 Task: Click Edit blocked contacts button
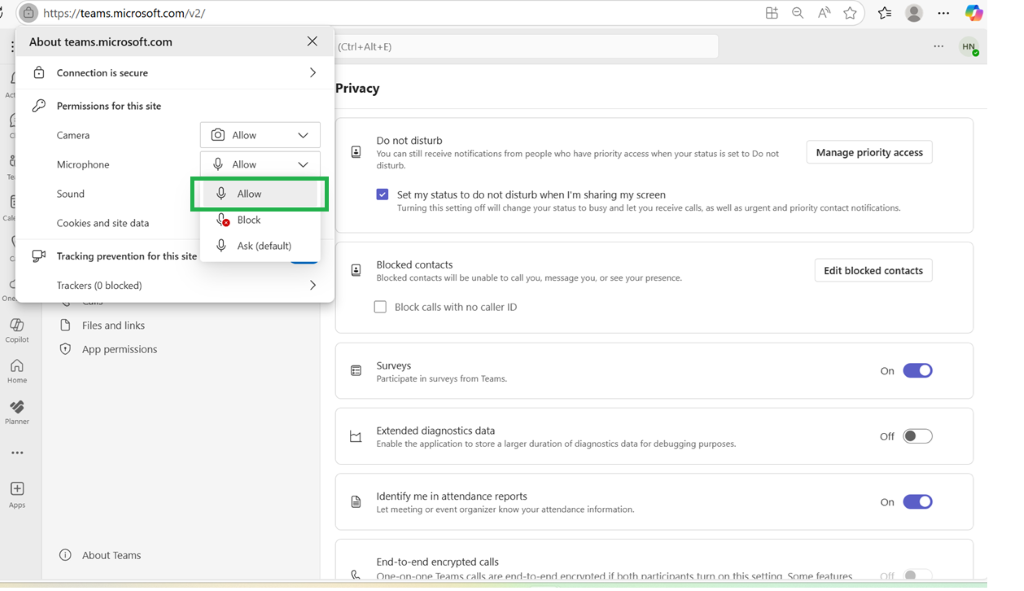pyautogui.click(x=873, y=270)
